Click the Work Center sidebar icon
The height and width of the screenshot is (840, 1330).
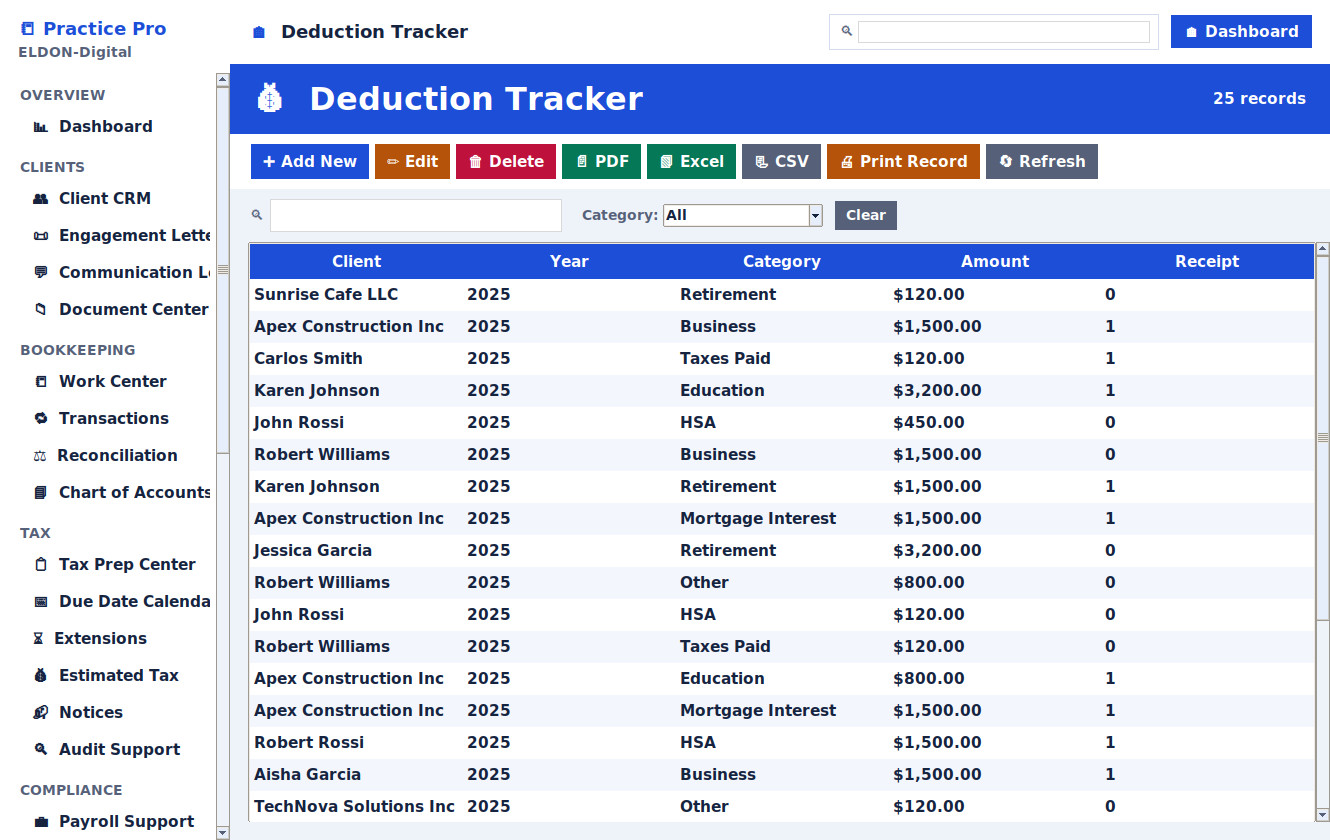(41, 382)
